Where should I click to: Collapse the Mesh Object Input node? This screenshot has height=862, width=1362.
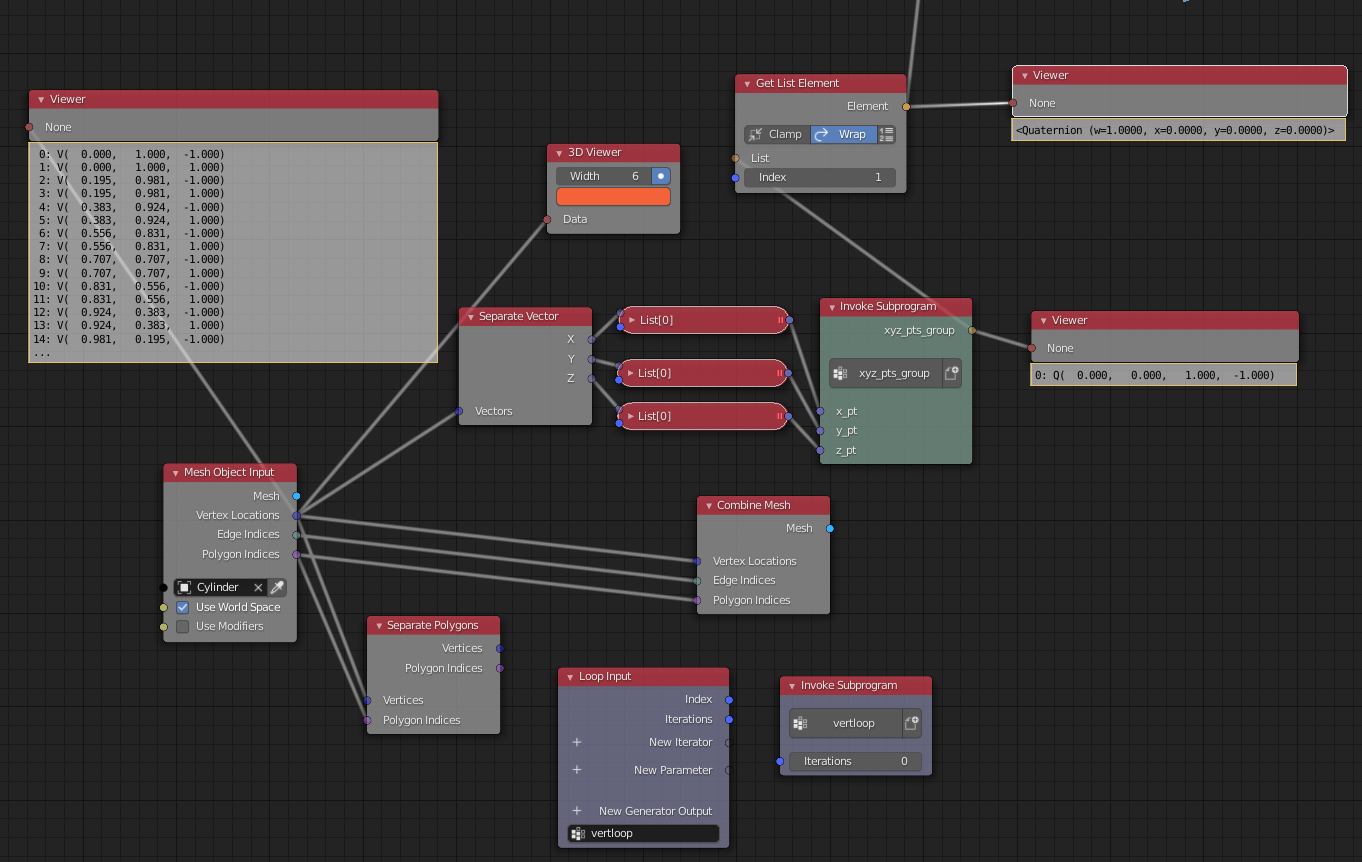tap(174, 473)
